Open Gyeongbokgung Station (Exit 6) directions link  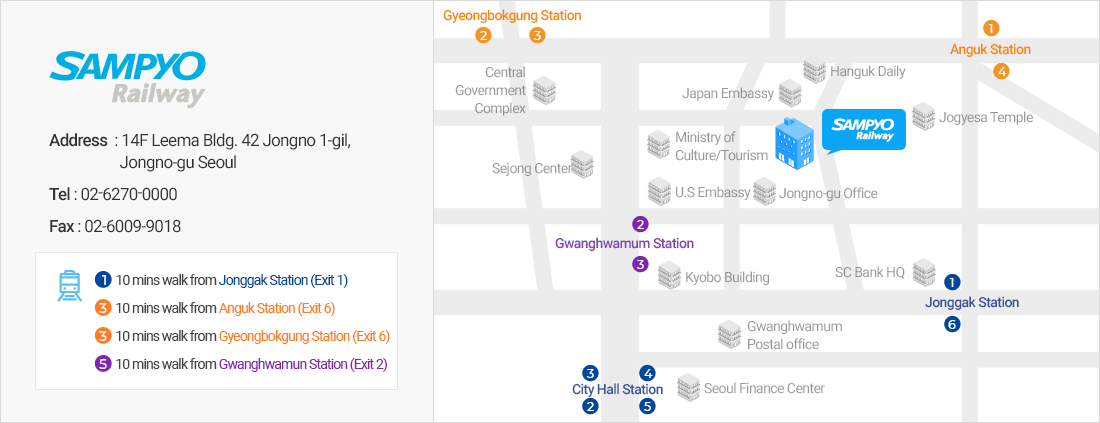tap(304, 336)
